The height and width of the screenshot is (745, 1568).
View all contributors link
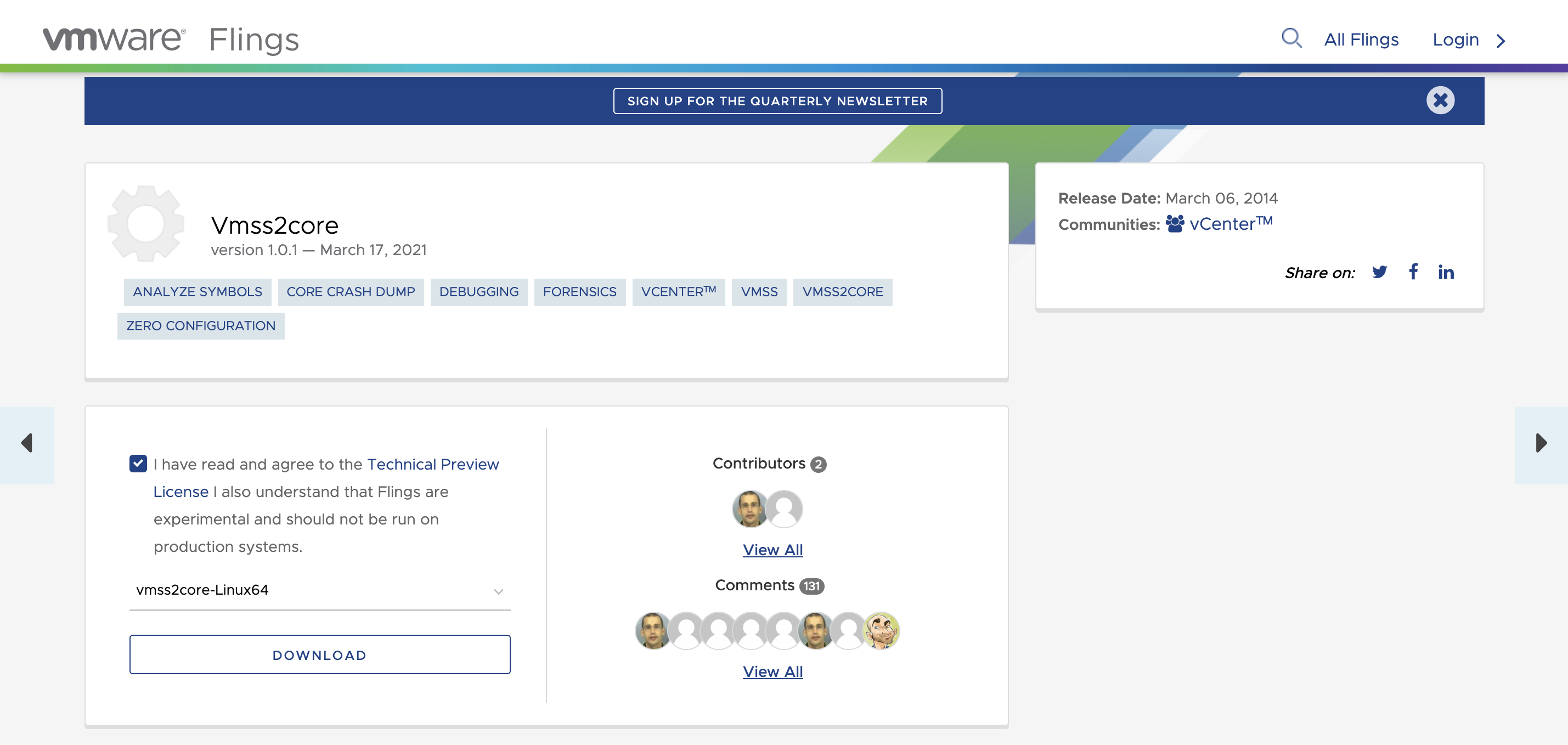[772, 550]
